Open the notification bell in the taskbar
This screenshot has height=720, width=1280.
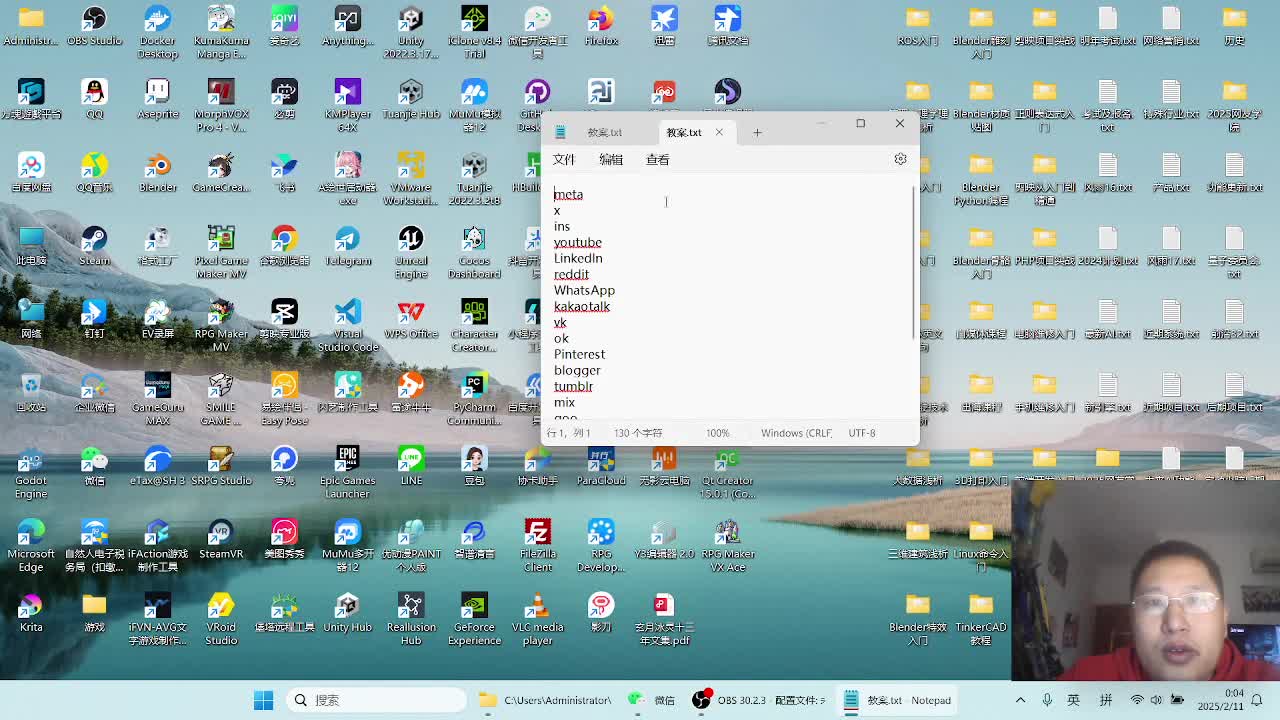[x=1257, y=700]
